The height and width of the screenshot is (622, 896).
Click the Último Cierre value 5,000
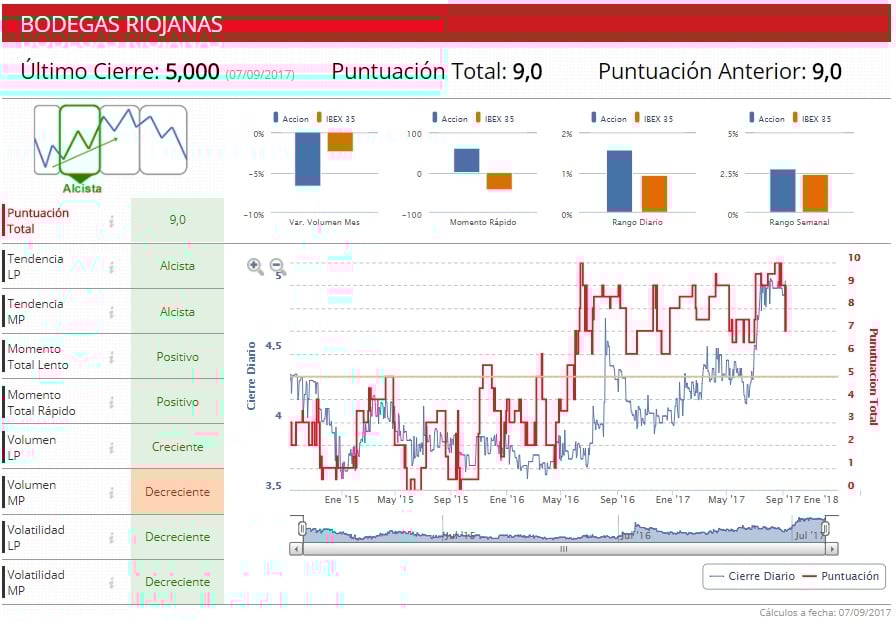(193, 71)
